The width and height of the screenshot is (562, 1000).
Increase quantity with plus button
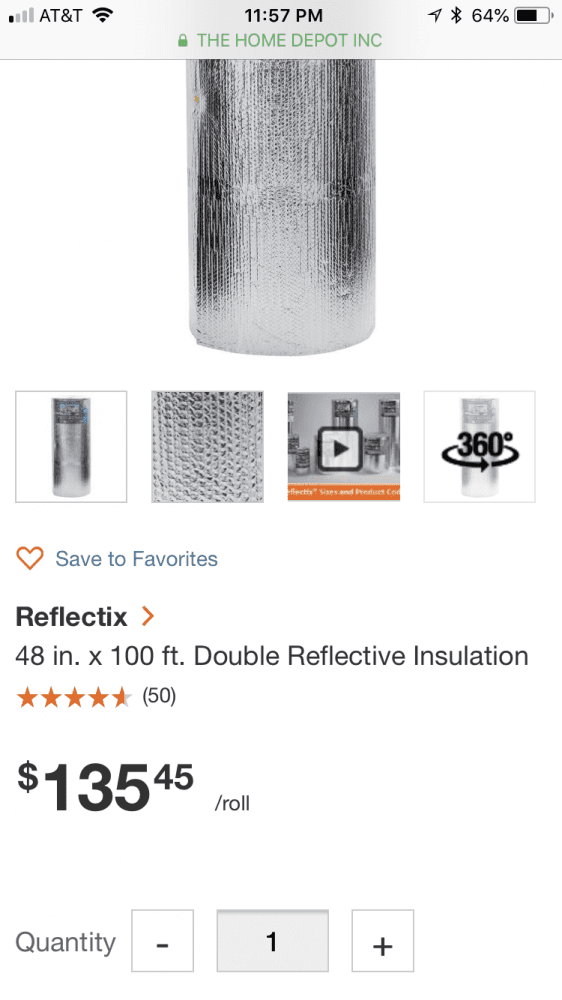(x=383, y=941)
